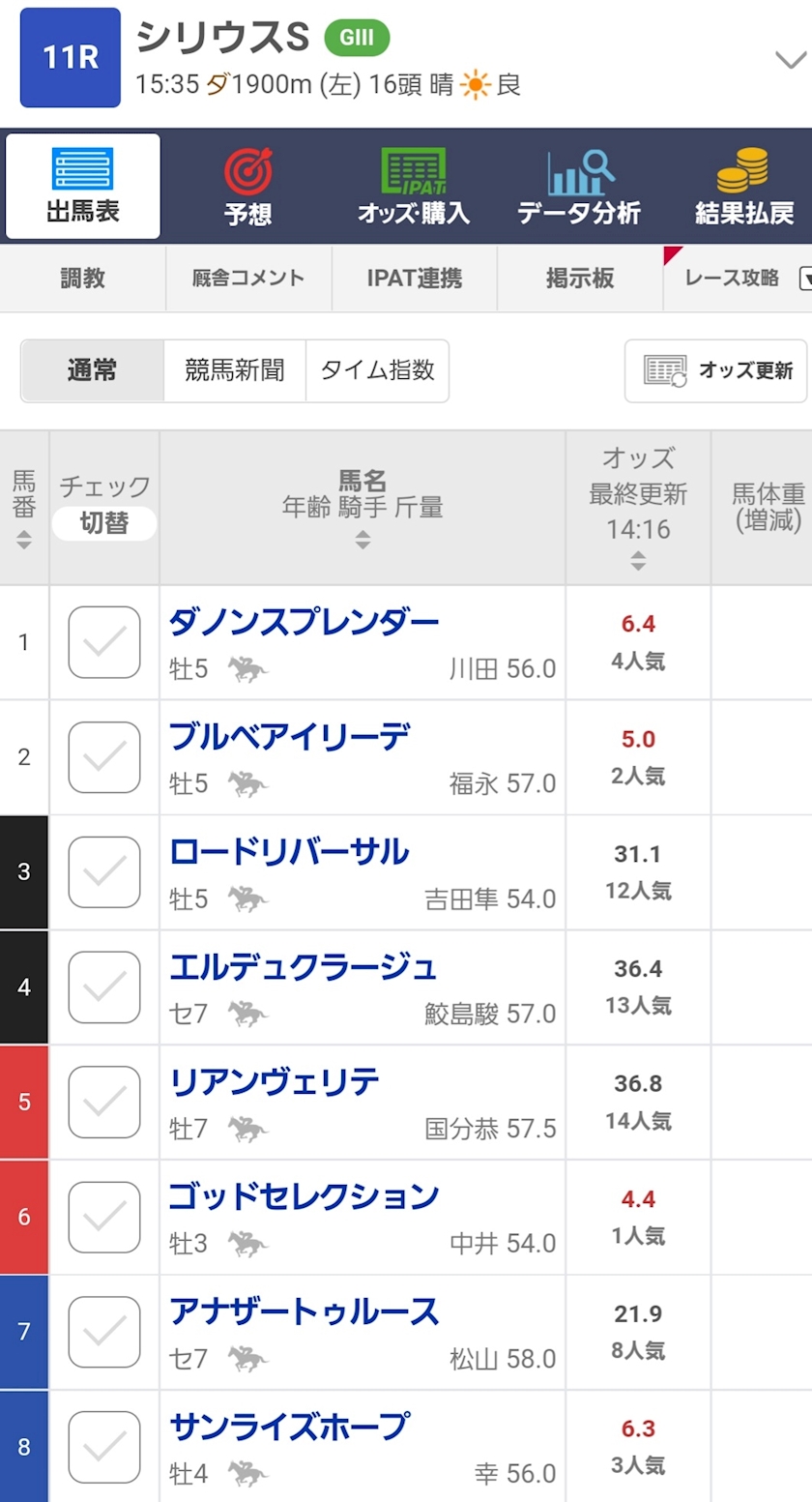The width and height of the screenshot is (812, 1502).
Task: Sort by odds column arrows
Action: tap(638, 560)
